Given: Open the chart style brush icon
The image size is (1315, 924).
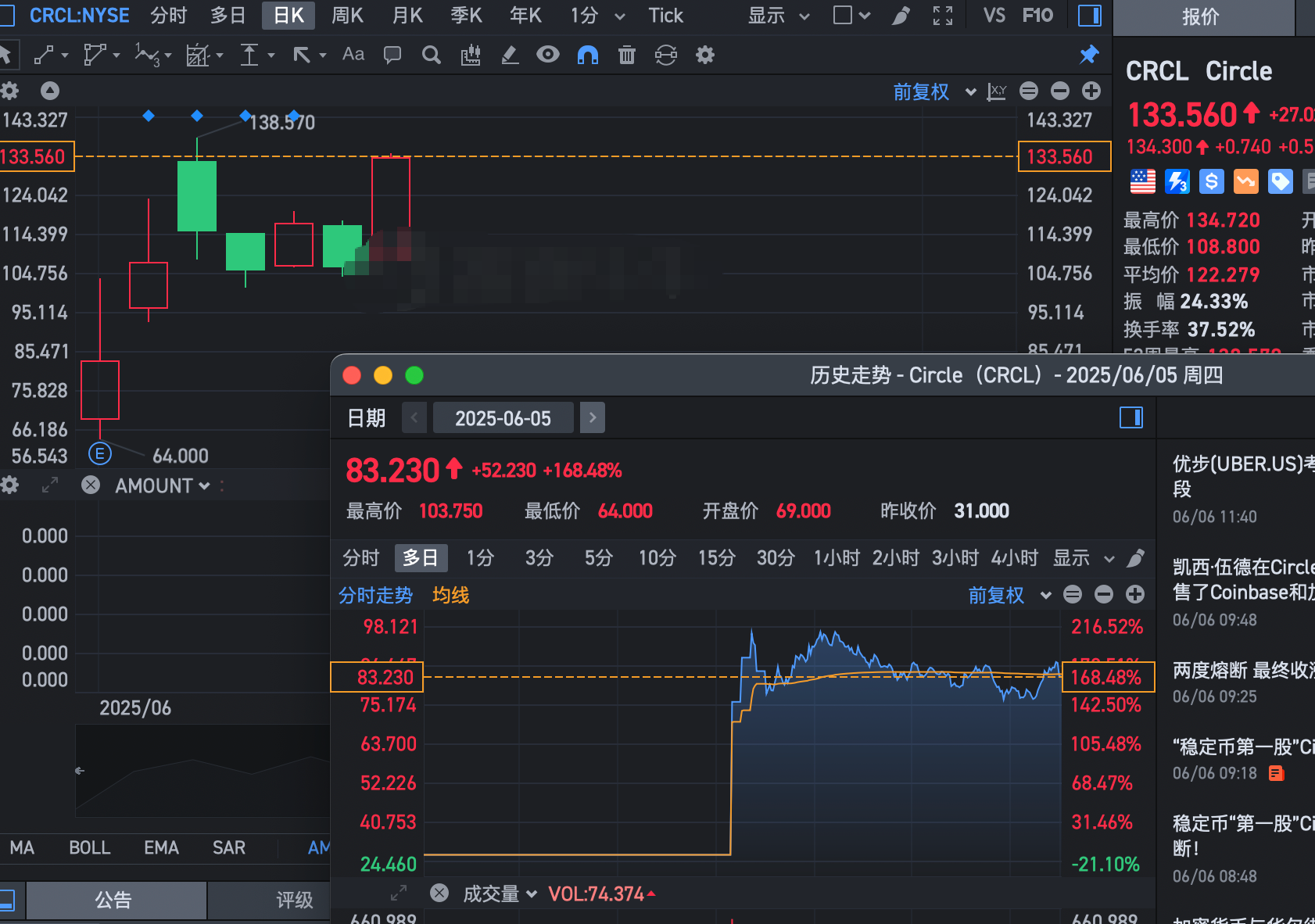Looking at the screenshot, I should [901, 16].
